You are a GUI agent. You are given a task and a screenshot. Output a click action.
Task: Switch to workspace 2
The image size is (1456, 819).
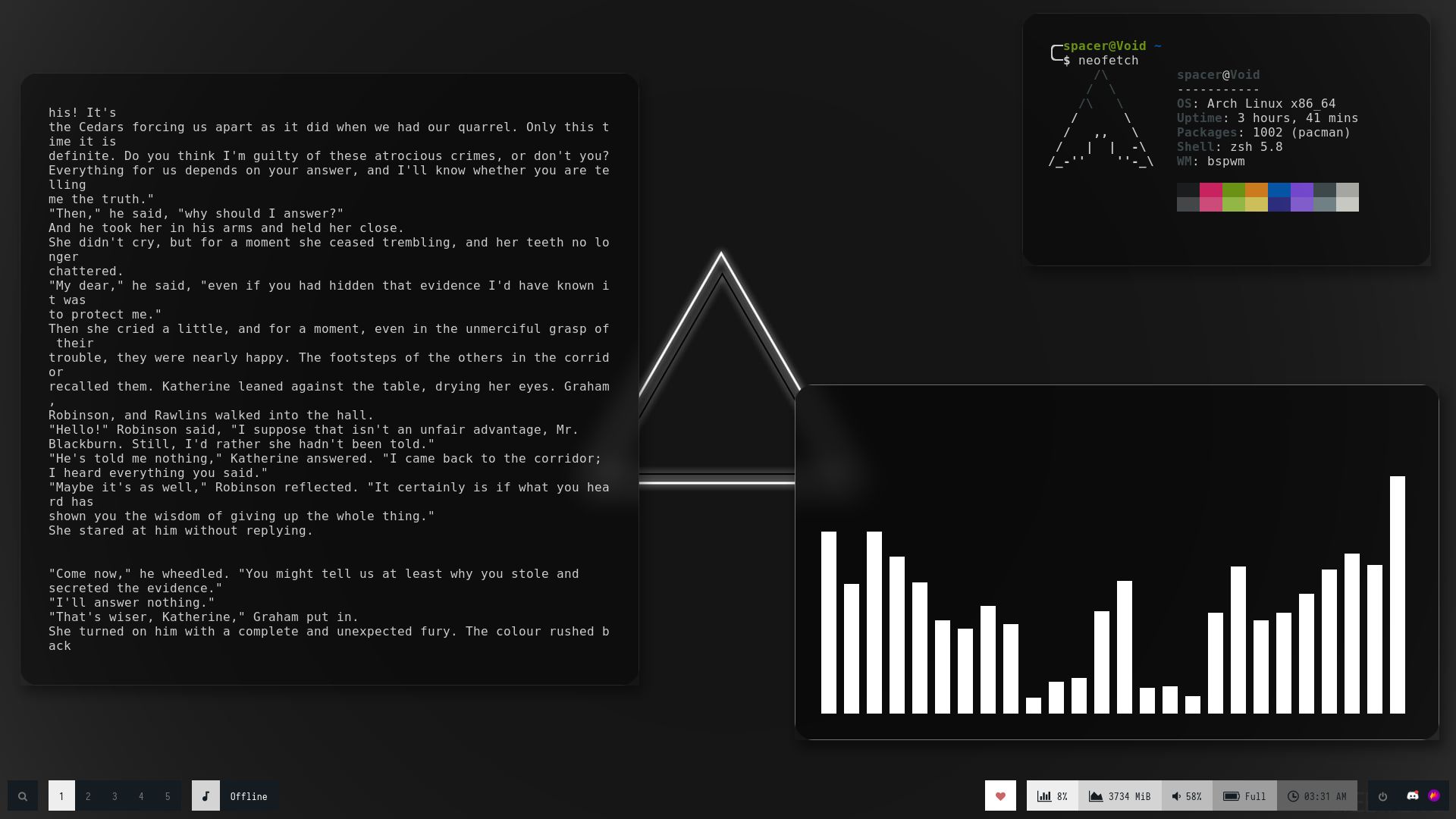(88, 796)
